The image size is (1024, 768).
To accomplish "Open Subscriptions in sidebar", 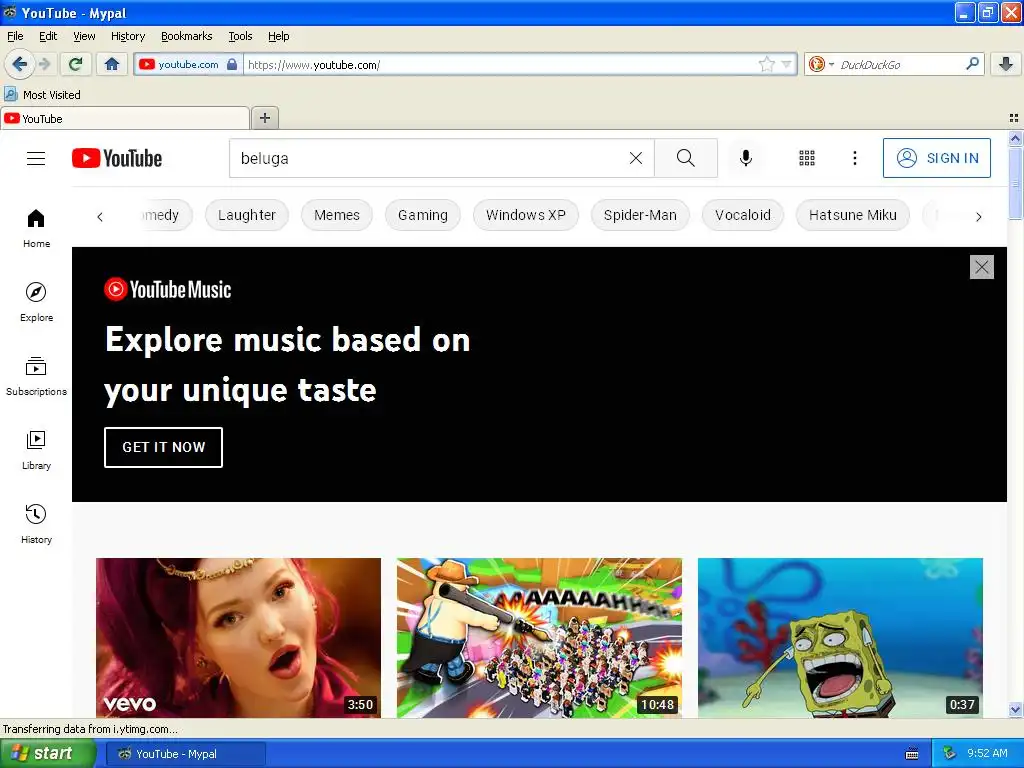I will click(x=36, y=376).
